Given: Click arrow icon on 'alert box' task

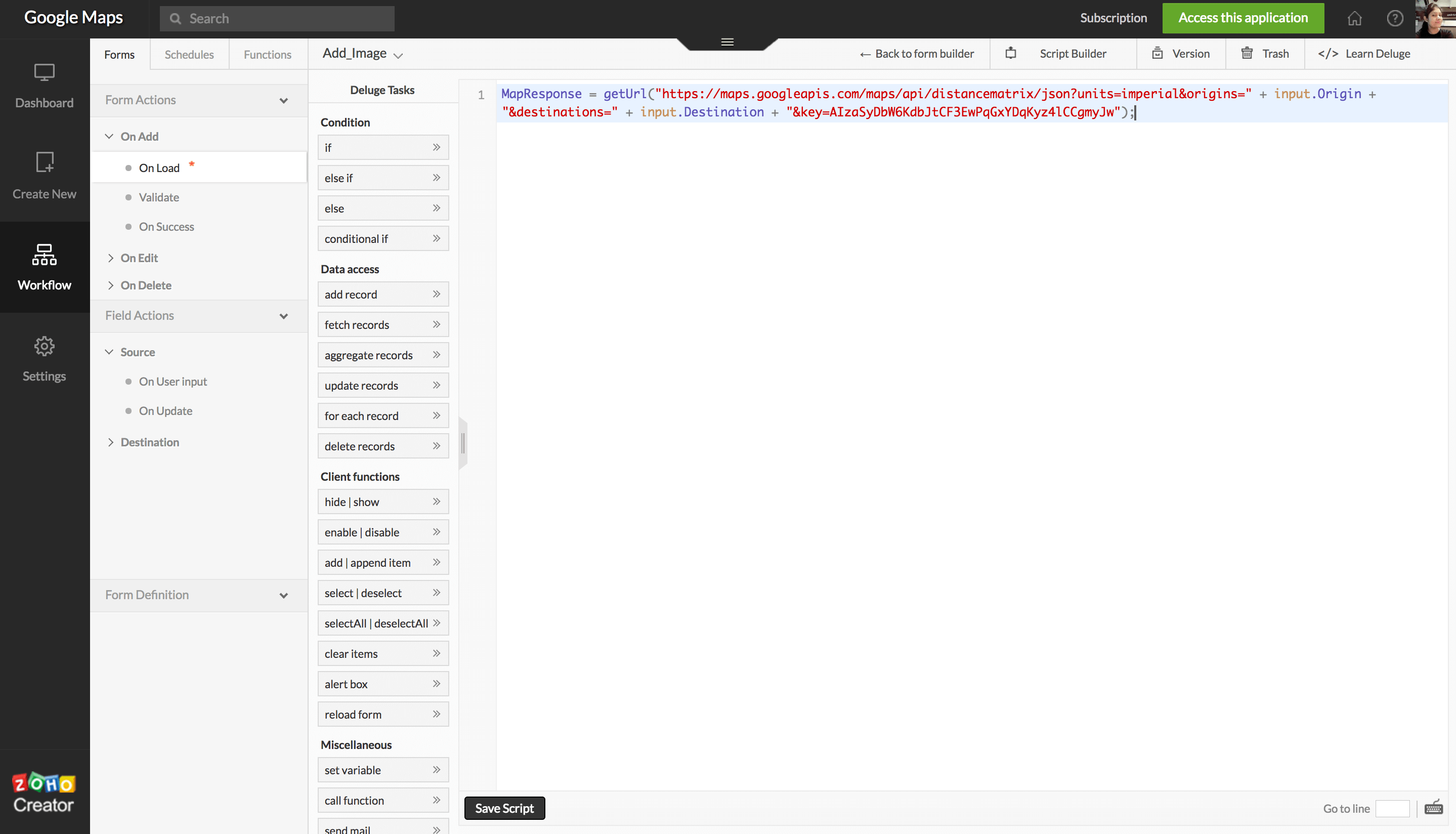Looking at the screenshot, I should [436, 683].
